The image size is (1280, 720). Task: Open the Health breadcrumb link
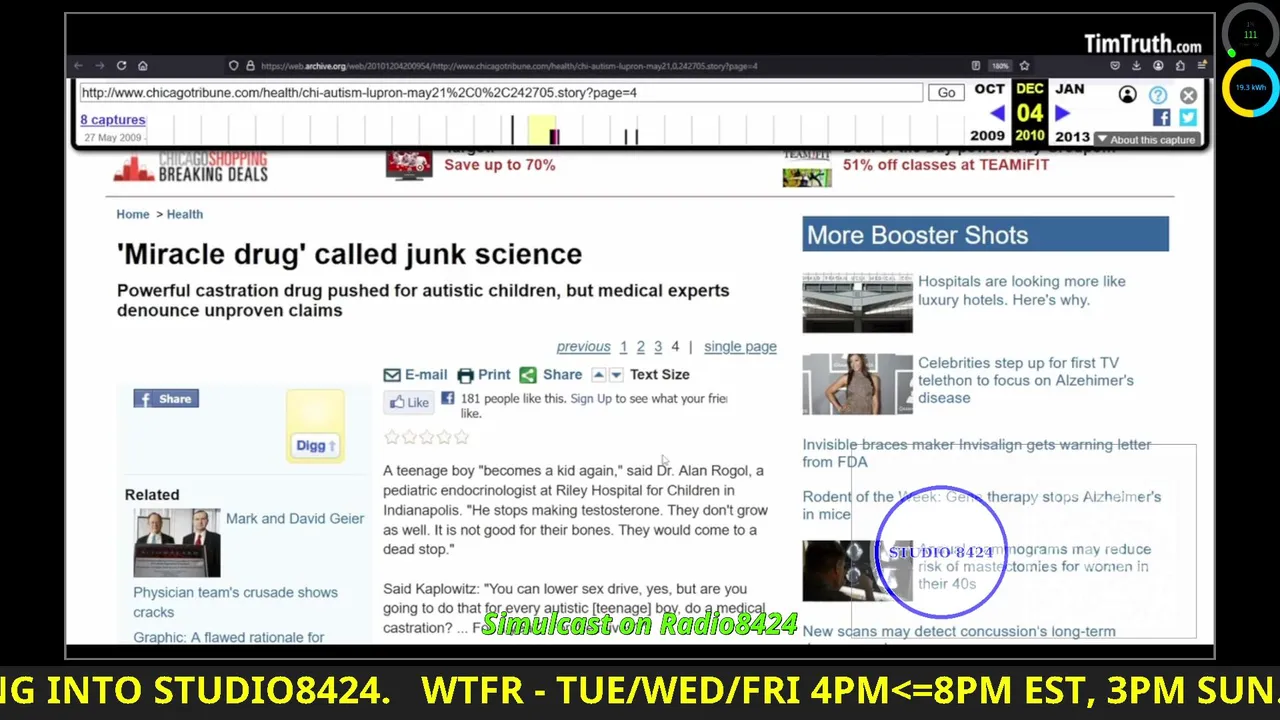tap(185, 214)
